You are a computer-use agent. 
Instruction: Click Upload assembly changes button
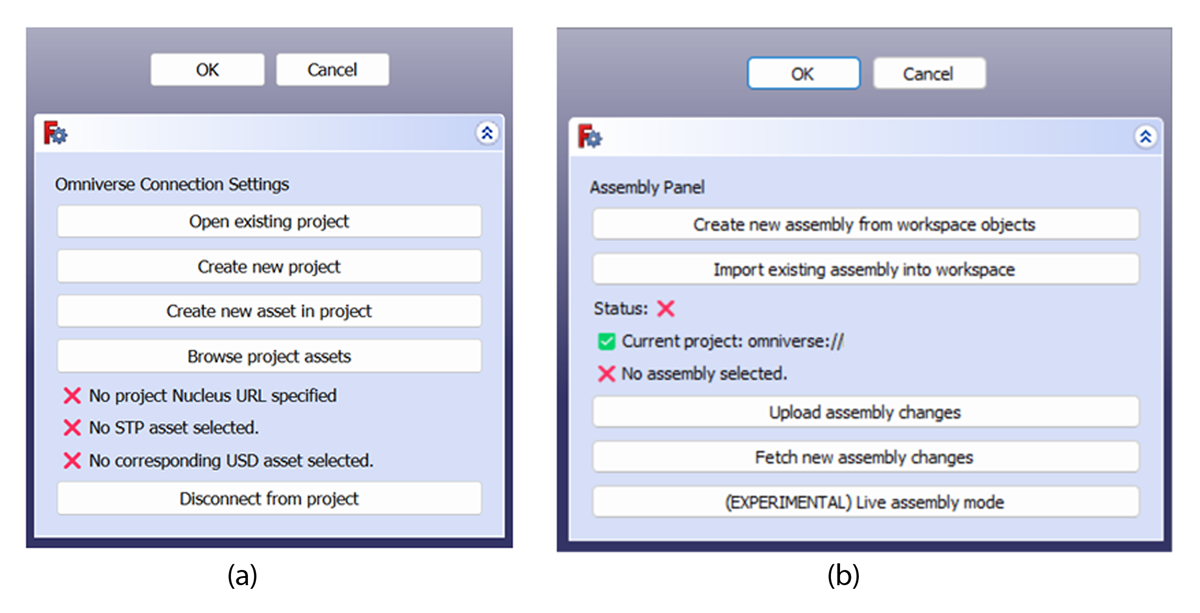coord(865,412)
